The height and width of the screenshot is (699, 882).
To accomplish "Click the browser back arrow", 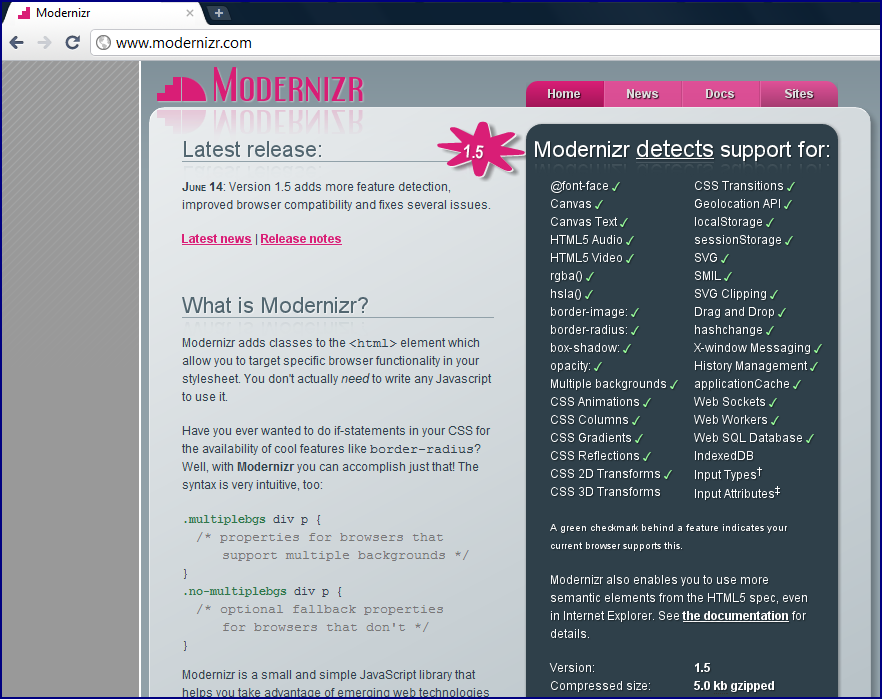I will point(19,42).
